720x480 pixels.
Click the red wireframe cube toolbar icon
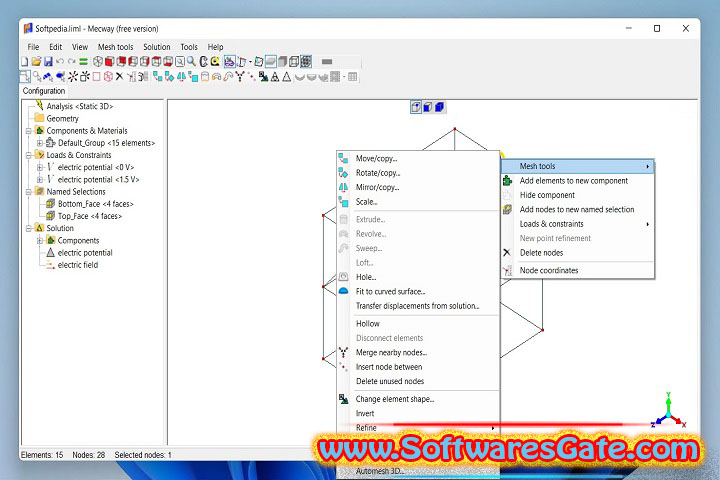[x=108, y=77]
